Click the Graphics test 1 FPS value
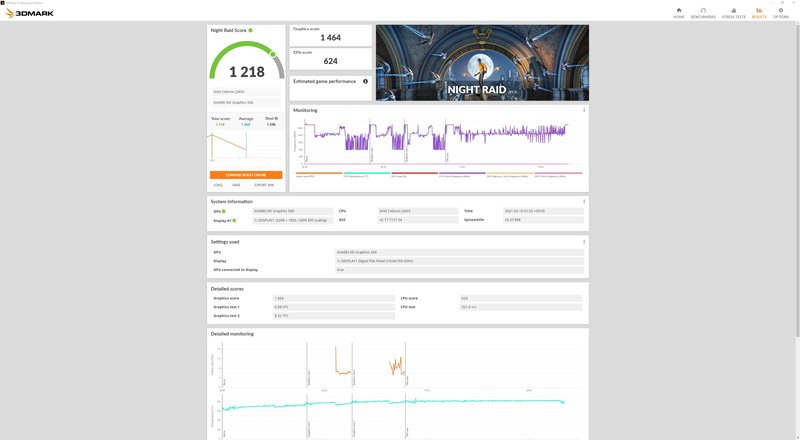The width and height of the screenshot is (800, 440). (x=334, y=307)
